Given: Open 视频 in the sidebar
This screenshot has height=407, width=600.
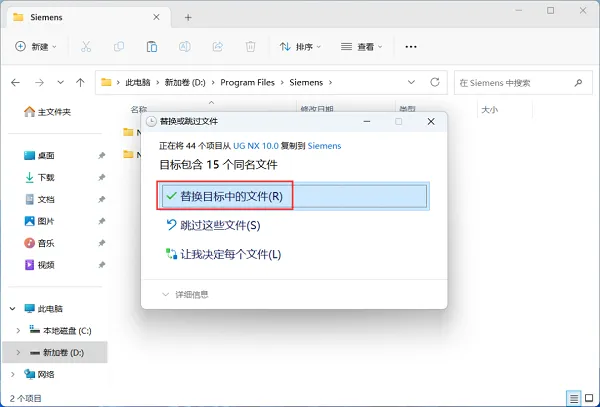Looking at the screenshot, I should [39, 265].
